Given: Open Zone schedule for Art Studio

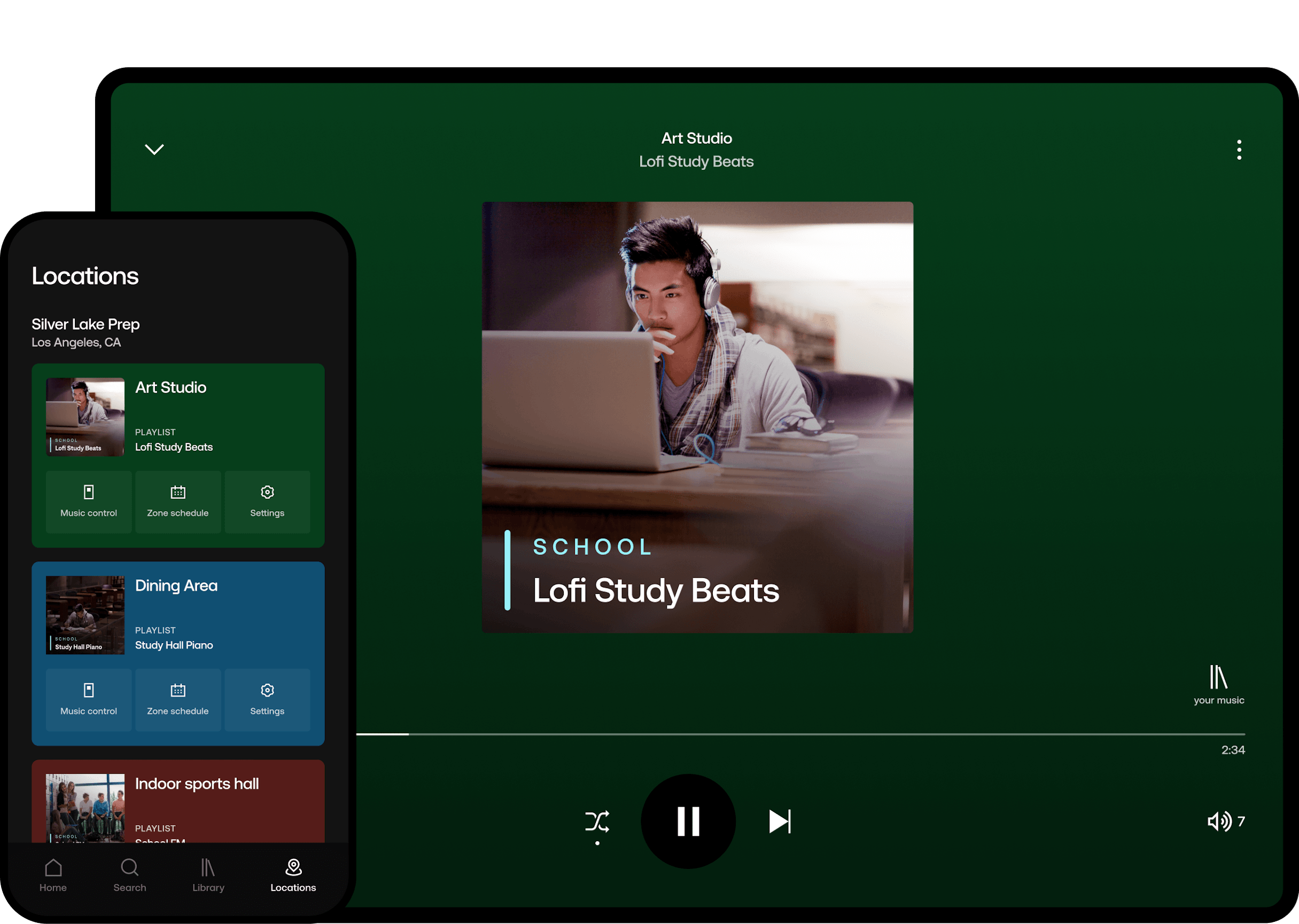Looking at the screenshot, I should click(177, 502).
